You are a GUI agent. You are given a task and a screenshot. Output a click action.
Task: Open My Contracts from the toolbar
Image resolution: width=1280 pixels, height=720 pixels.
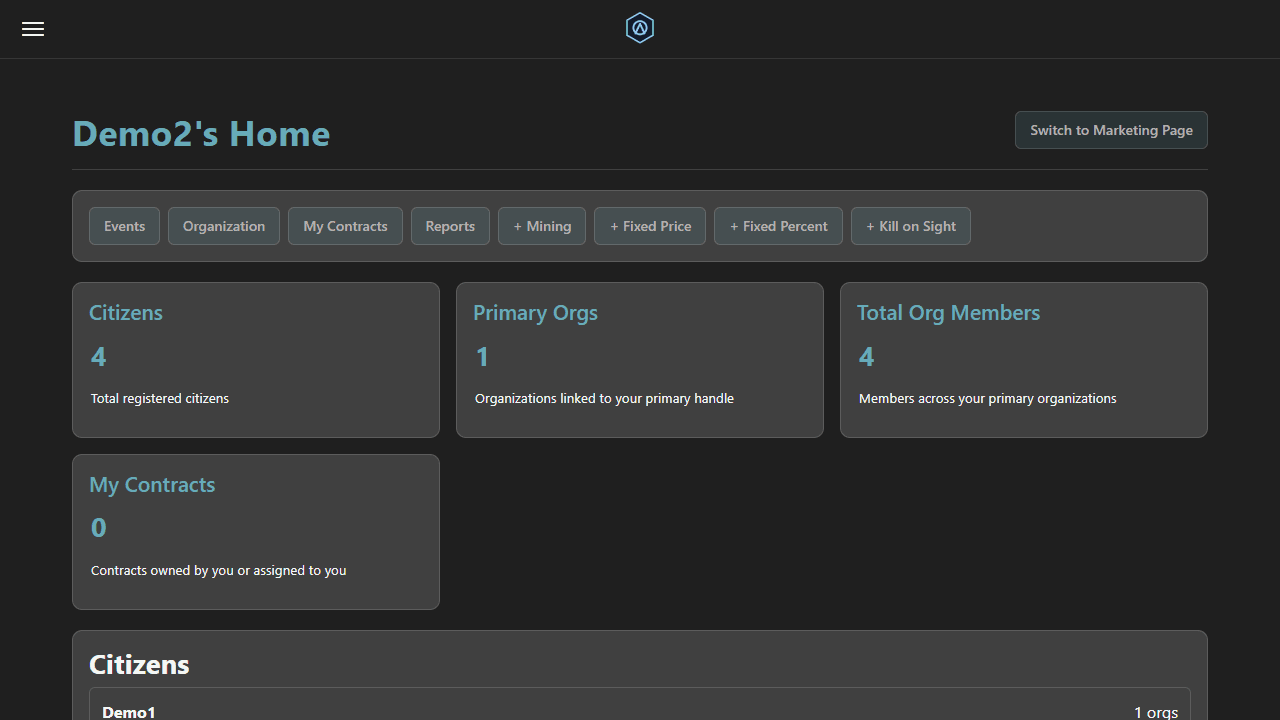click(345, 226)
